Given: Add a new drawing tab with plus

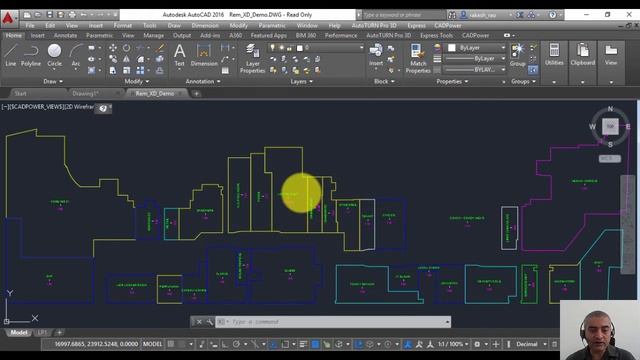Looking at the screenshot, I should tap(196, 93).
